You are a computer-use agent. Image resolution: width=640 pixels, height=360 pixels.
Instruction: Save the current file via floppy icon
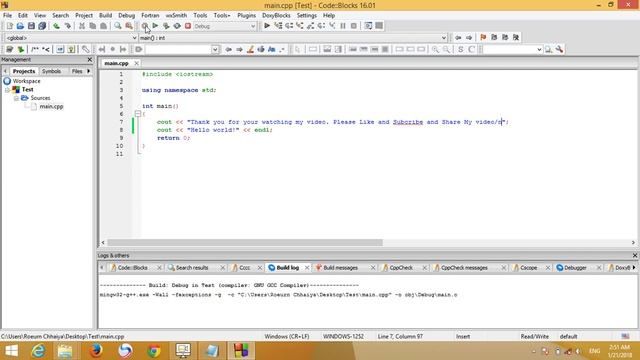click(31, 26)
